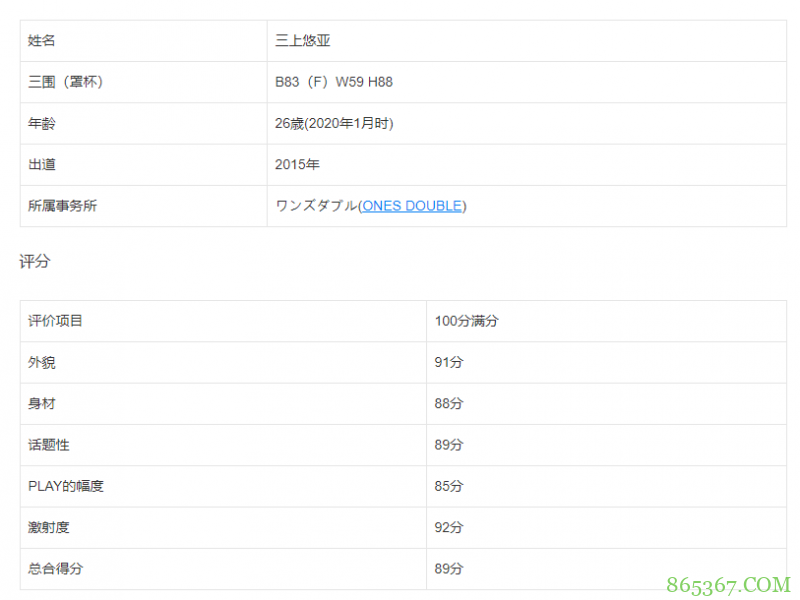Viewport: 800px width, 600px height.
Task: Click the 评分 section heading
Action: click(34, 262)
